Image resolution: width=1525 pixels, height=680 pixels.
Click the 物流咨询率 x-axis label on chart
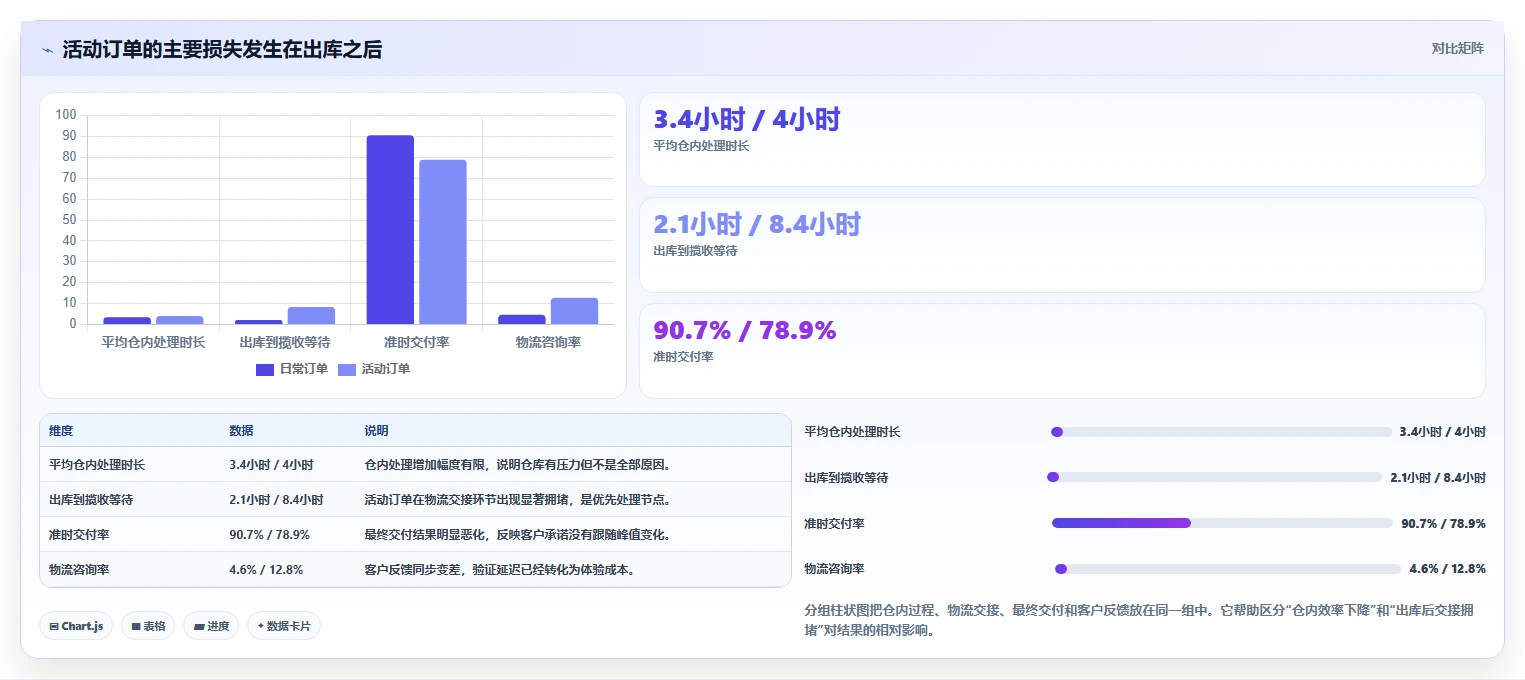548,343
